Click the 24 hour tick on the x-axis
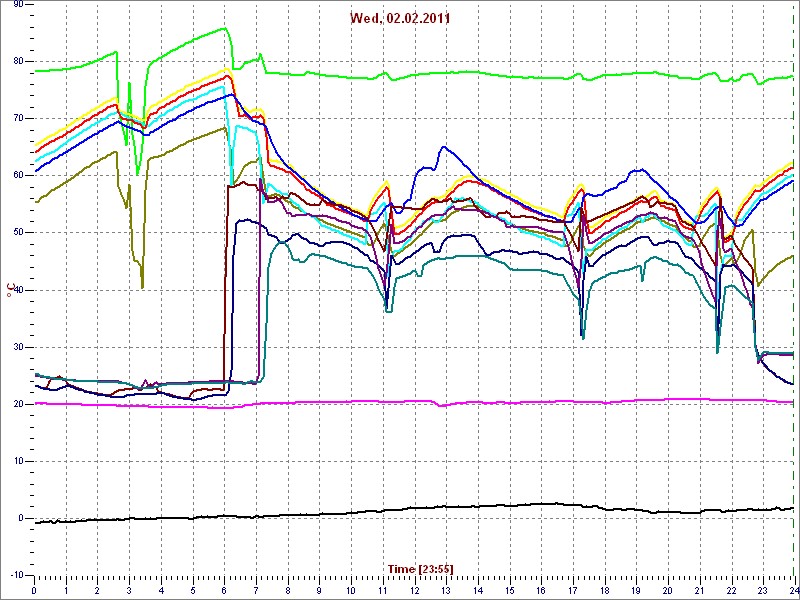Viewport: 800px width, 600px height. 793,590
